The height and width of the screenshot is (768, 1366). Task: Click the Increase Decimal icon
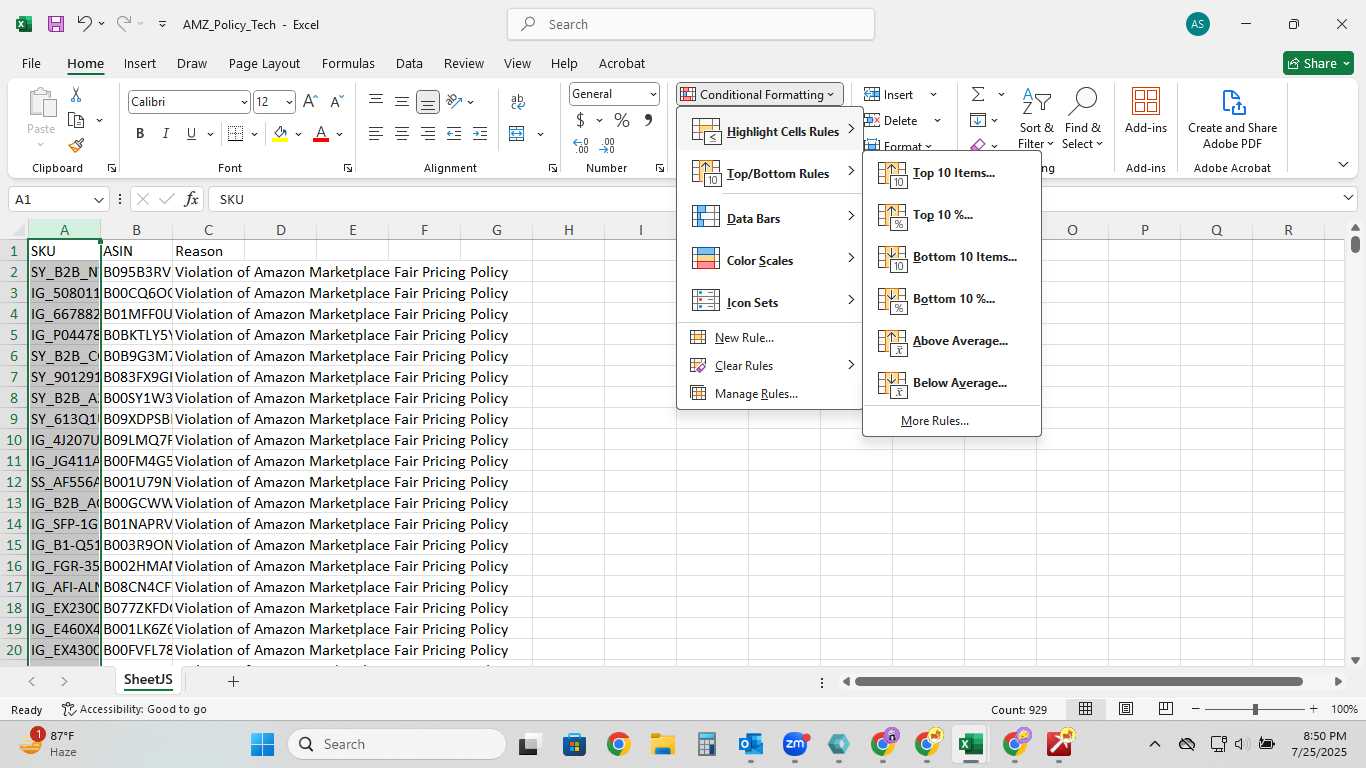[x=581, y=146]
